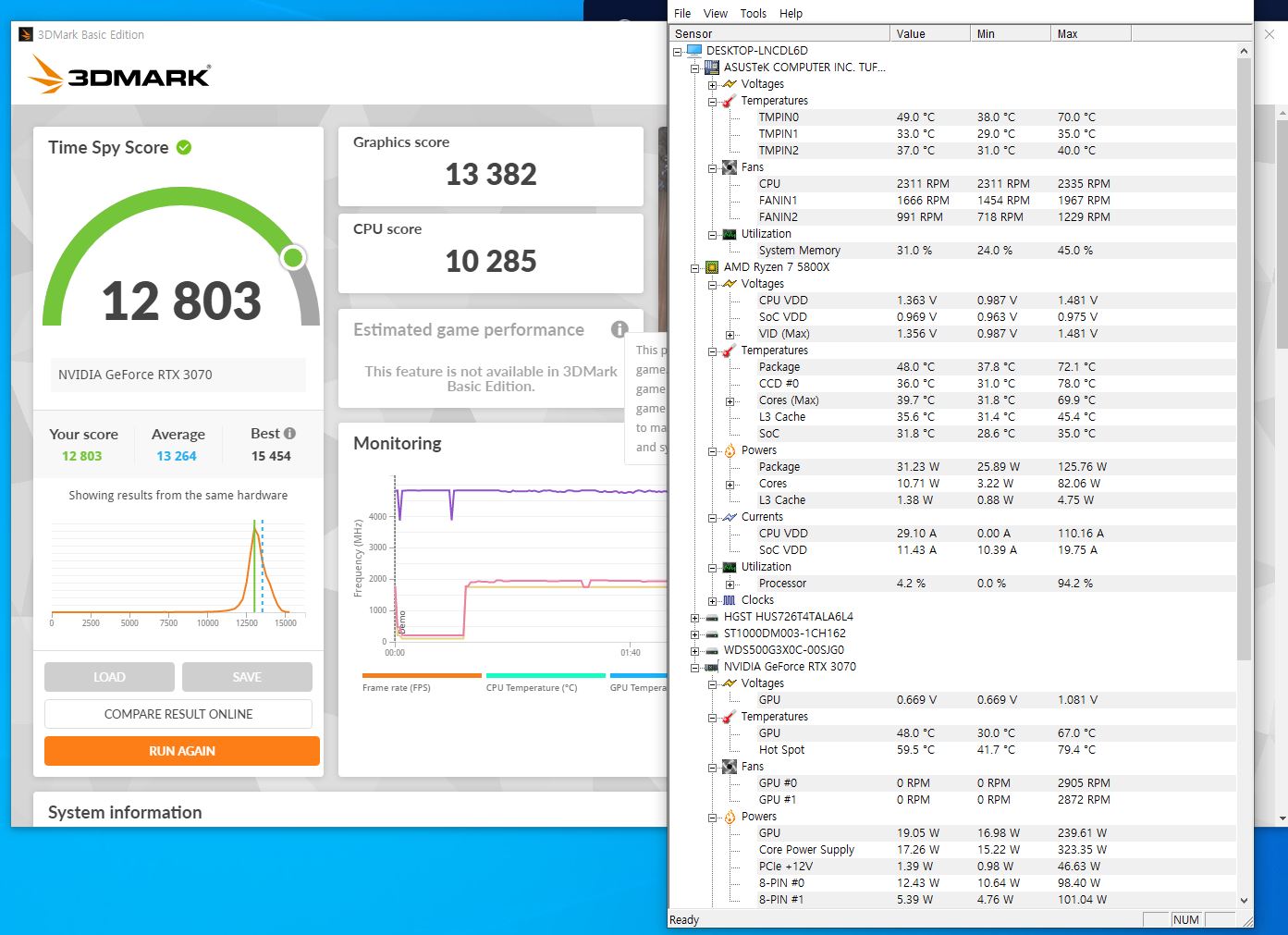The width and height of the screenshot is (1288, 935).
Task: Click the RUN AGAIN button in 3DMark
Action: pos(182,751)
